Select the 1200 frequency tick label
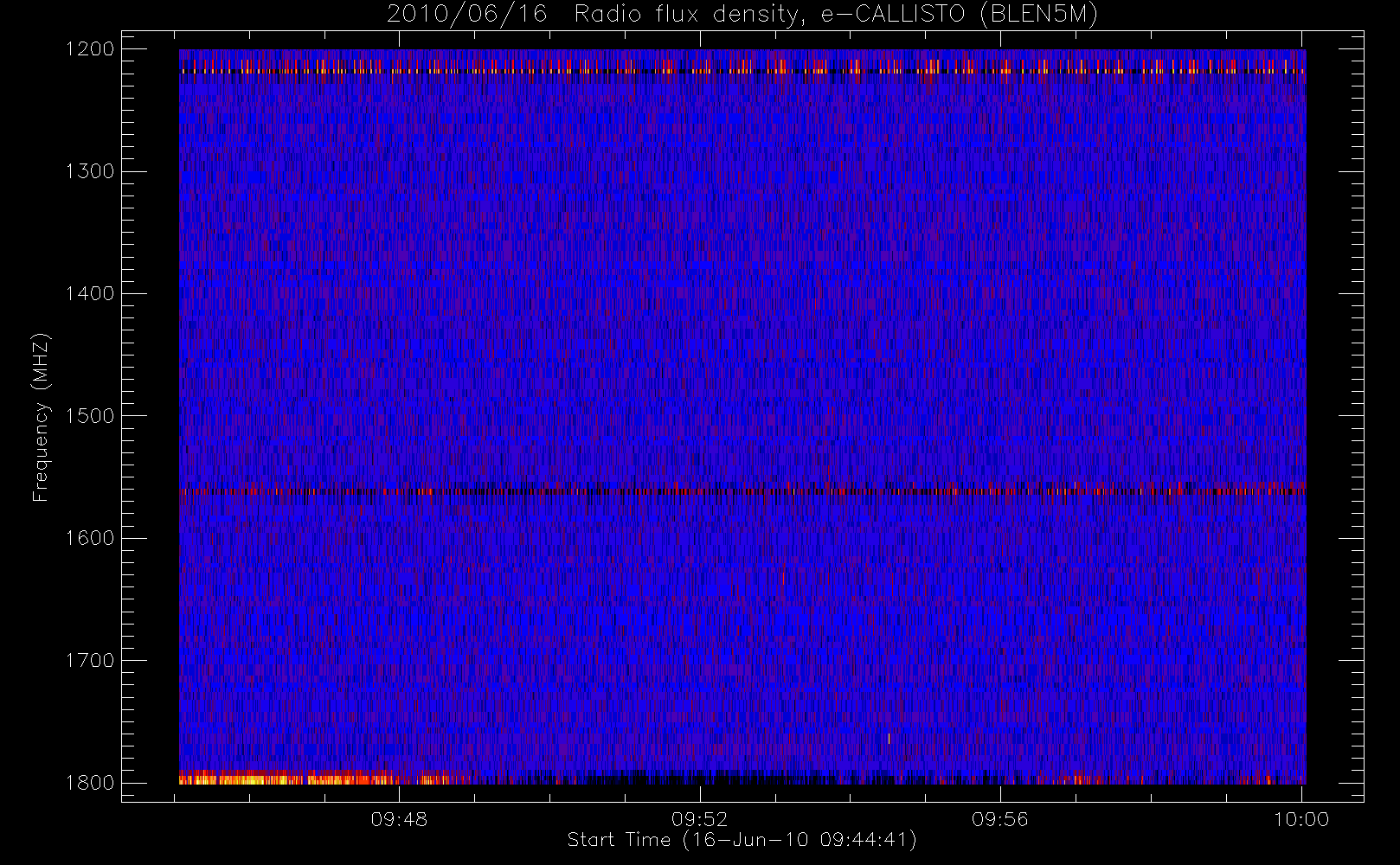This screenshot has height=865, width=1400. point(90,49)
